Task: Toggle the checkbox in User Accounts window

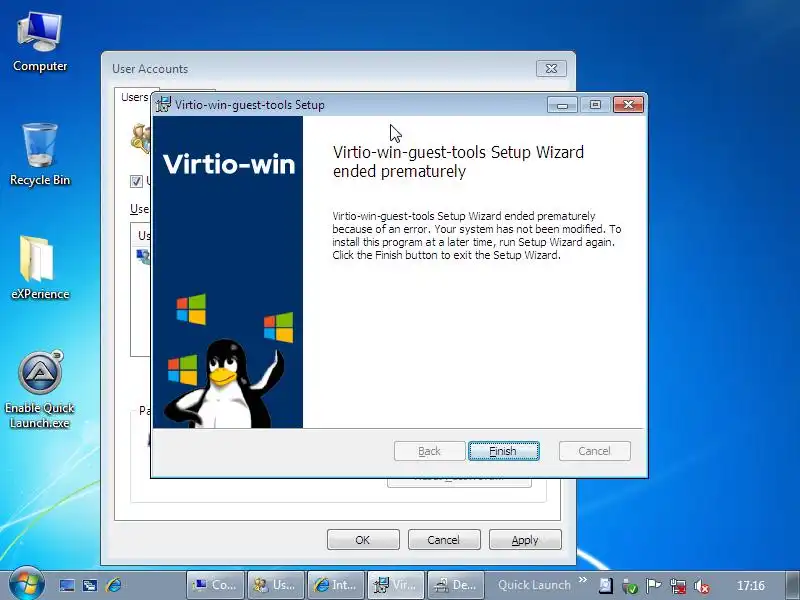Action: click(136, 181)
